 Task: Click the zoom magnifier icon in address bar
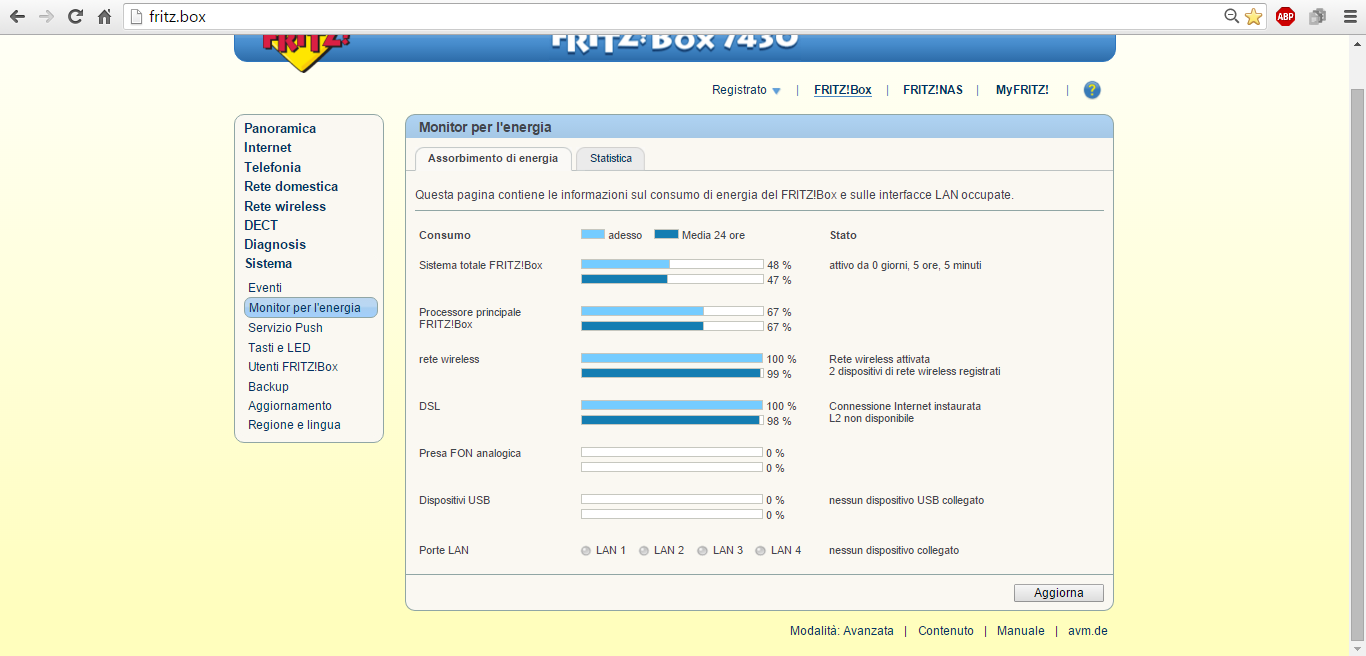pos(1232,16)
